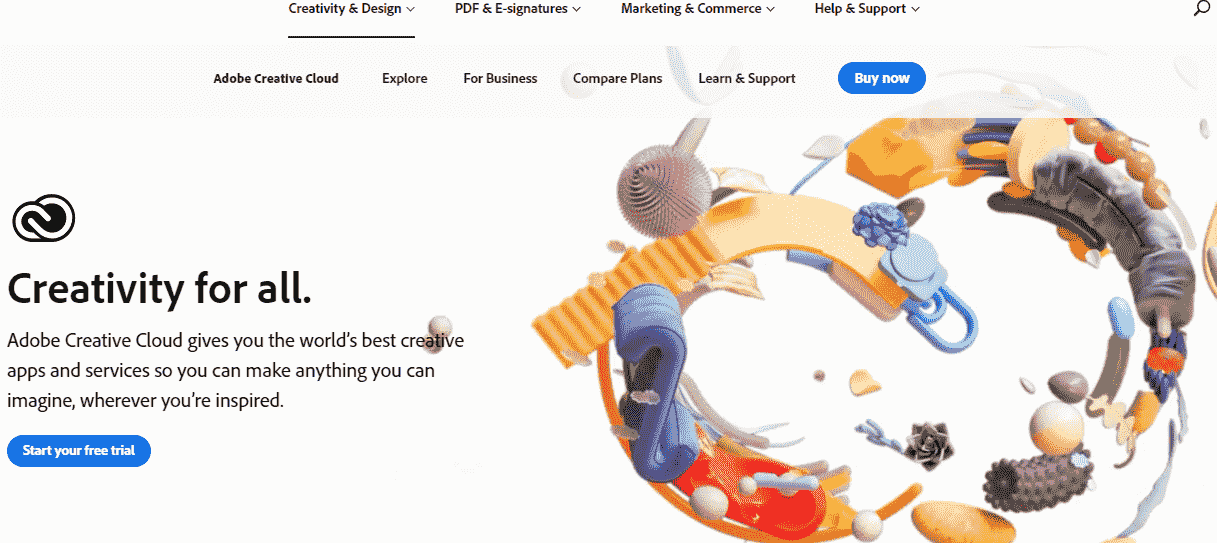Go to the Explore tab
Viewport: 1217px width, 543px height.
click(405, 78)
